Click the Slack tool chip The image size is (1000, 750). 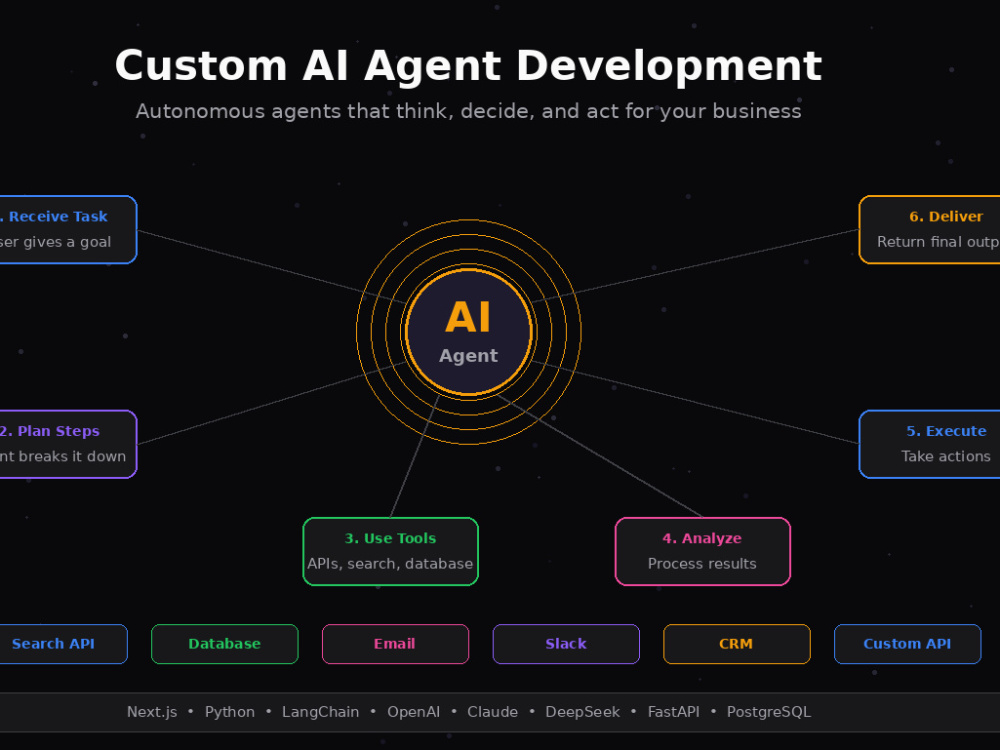[566, 644]
